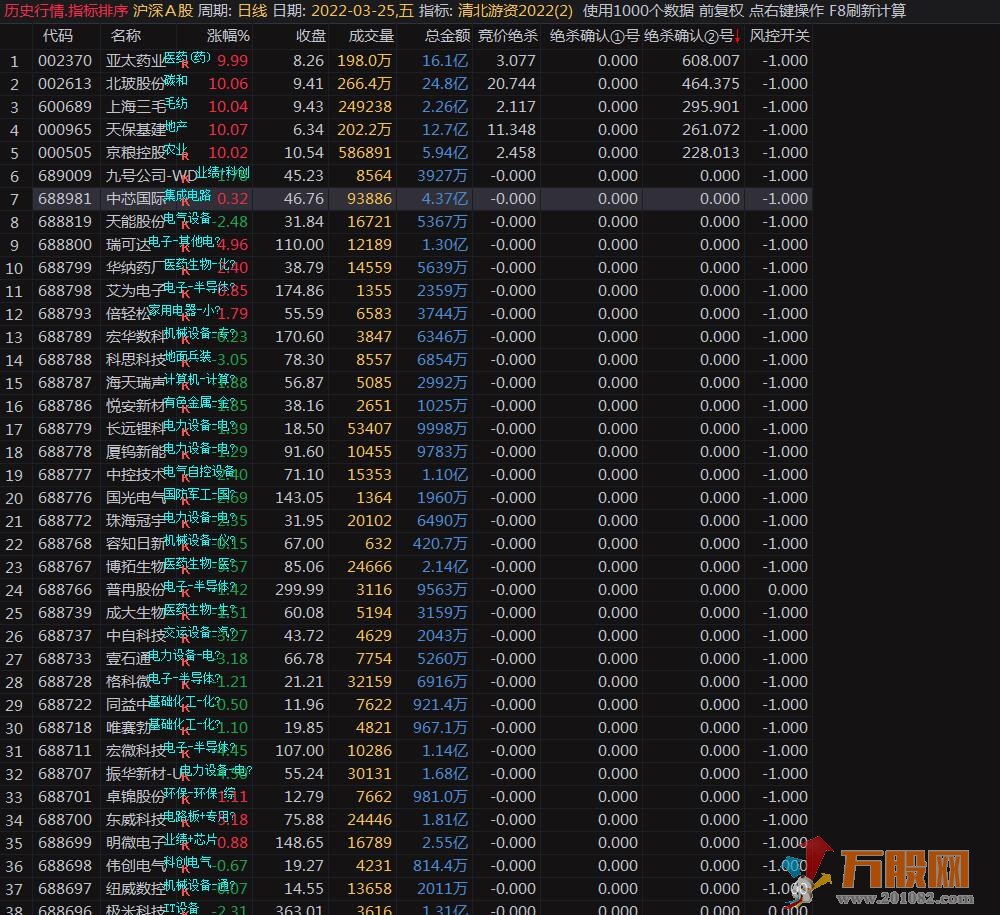The height and width of the screenshot is (915, 1000).
Task: Click the 608.007 value for 亚太药业
Action: (710, 61)
